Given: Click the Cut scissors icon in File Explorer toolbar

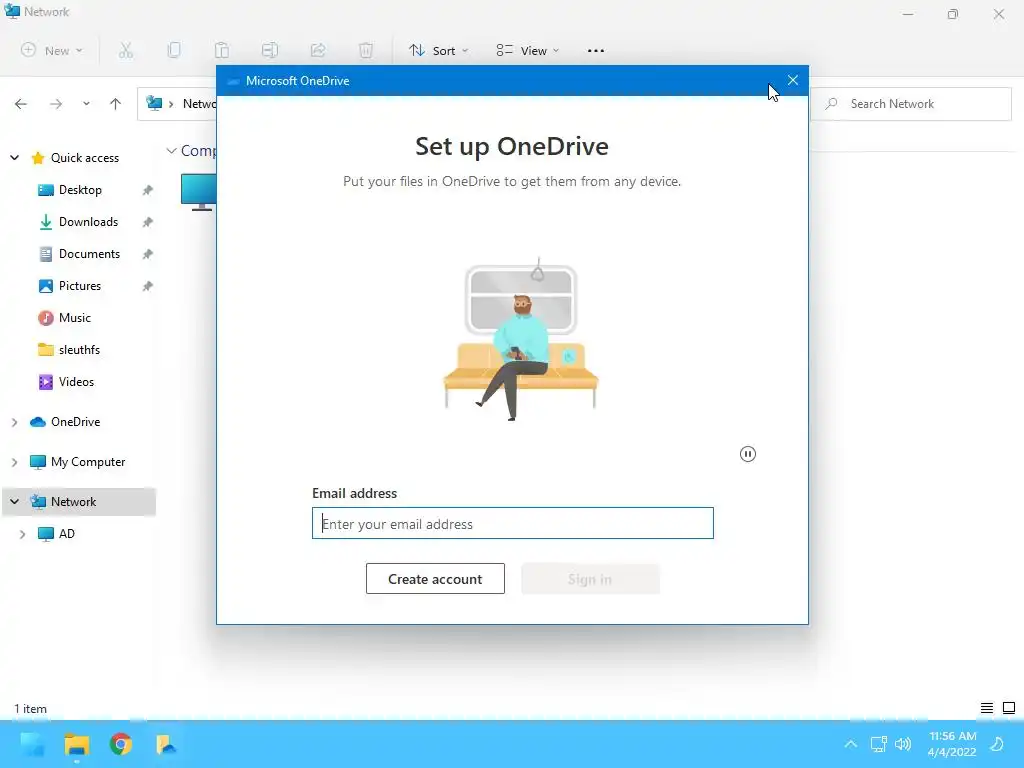Looking at the screenshot, I should 126,50.
